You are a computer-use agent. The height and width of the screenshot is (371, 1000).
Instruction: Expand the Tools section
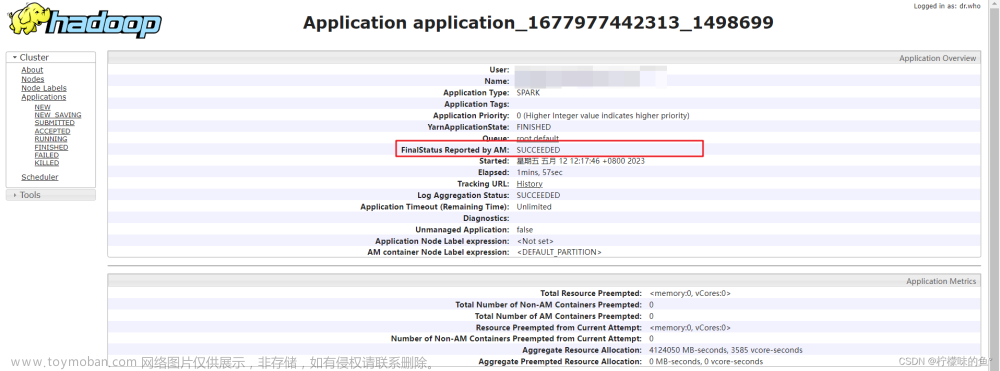point(50,195)
